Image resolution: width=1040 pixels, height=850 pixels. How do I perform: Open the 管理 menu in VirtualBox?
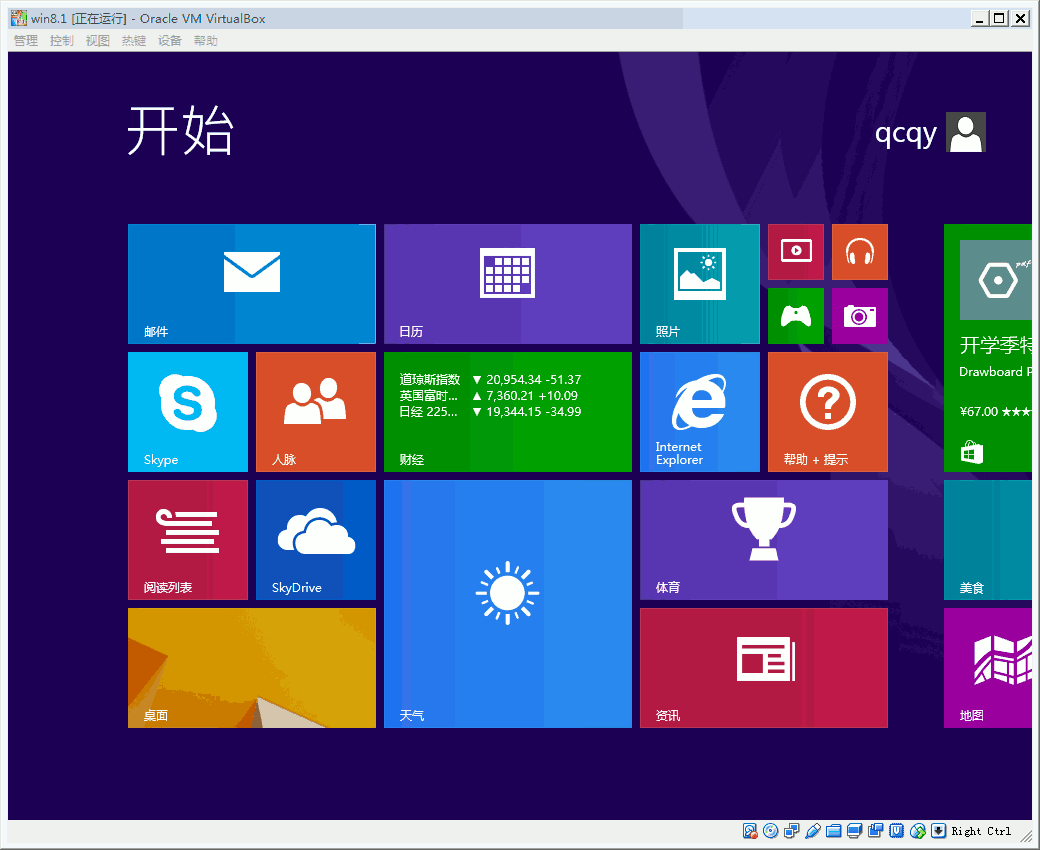[26, 40]
